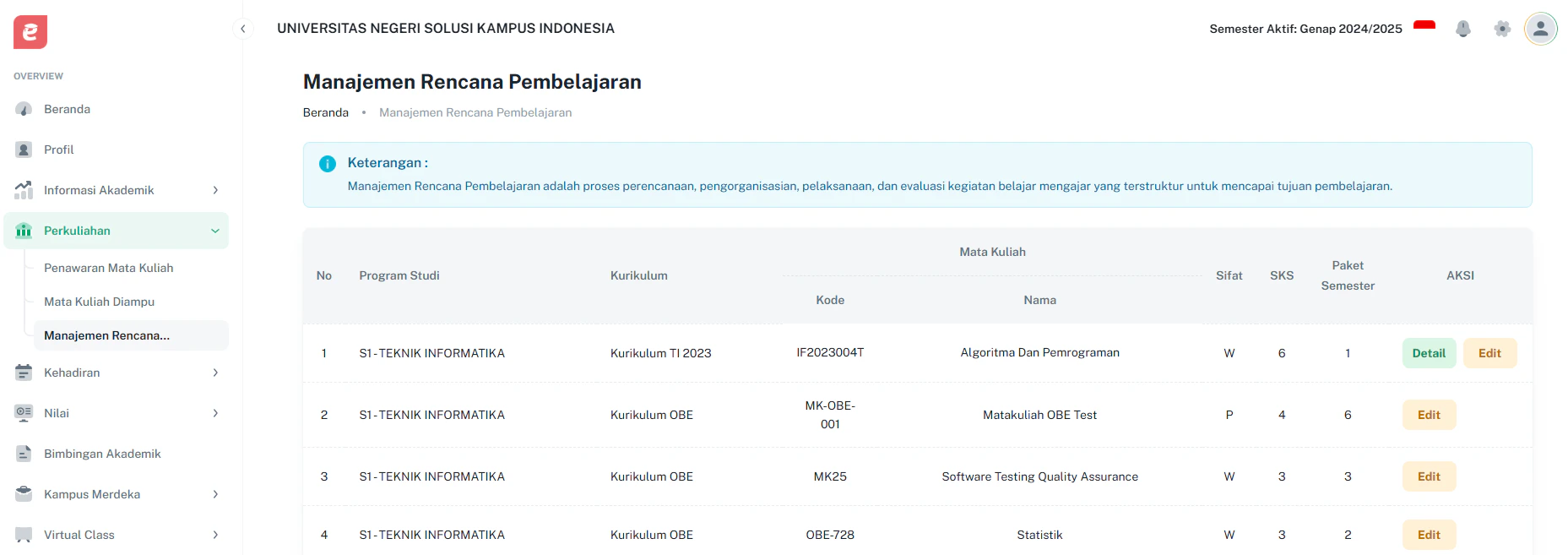This screenshot has height=555, width=1568.
Task: Click the Nilai grade card icon
Action: pos(24,413)
